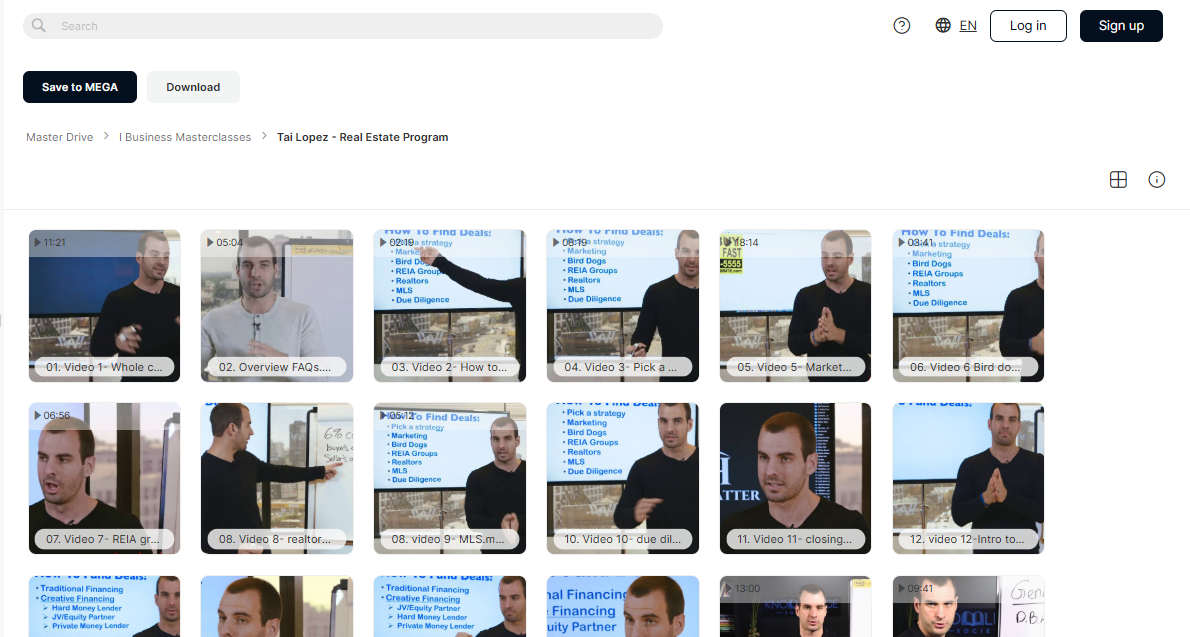Open video 01. Video 1- Whole c...
Image resolution: width=1190 pixels, height=637 pixels.
click(104, 306)
